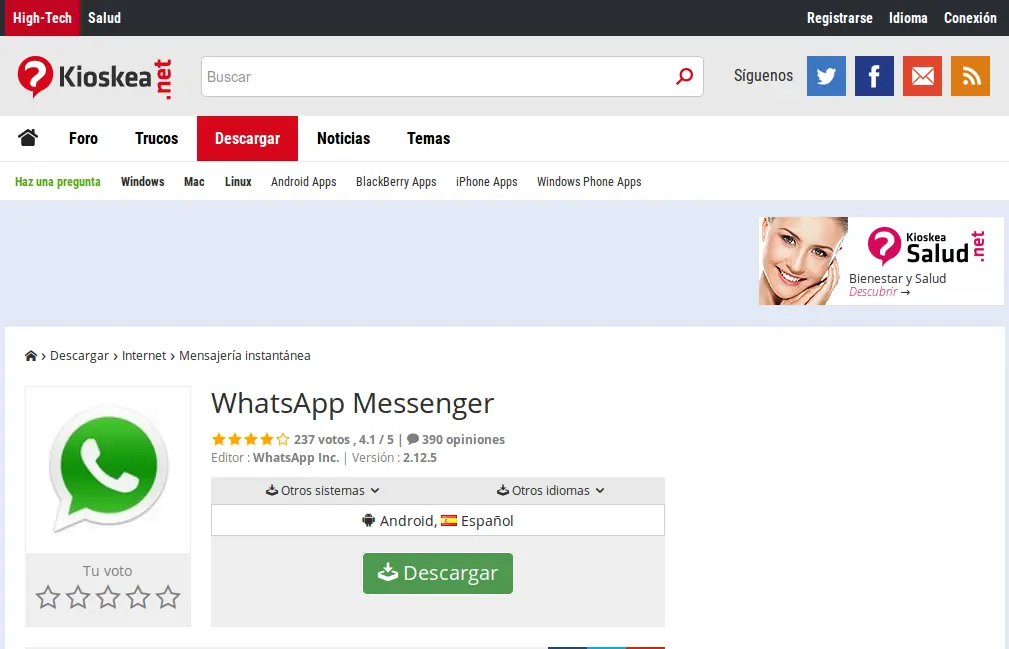Open the Noticias menu item

pos(344,138)
